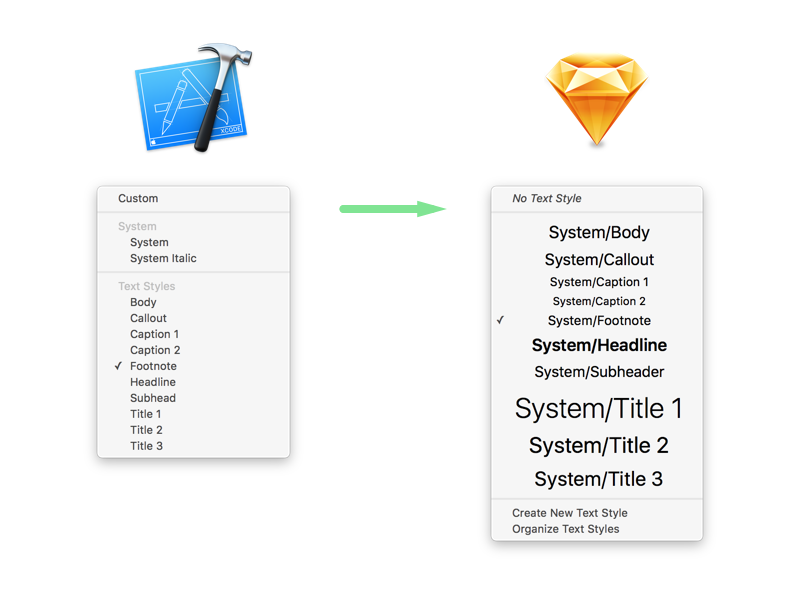Image resolution: width=800 pixels, height=600 pixels.
Task: Uncheck the "Footnote" text style
Action: pos(153,366)
